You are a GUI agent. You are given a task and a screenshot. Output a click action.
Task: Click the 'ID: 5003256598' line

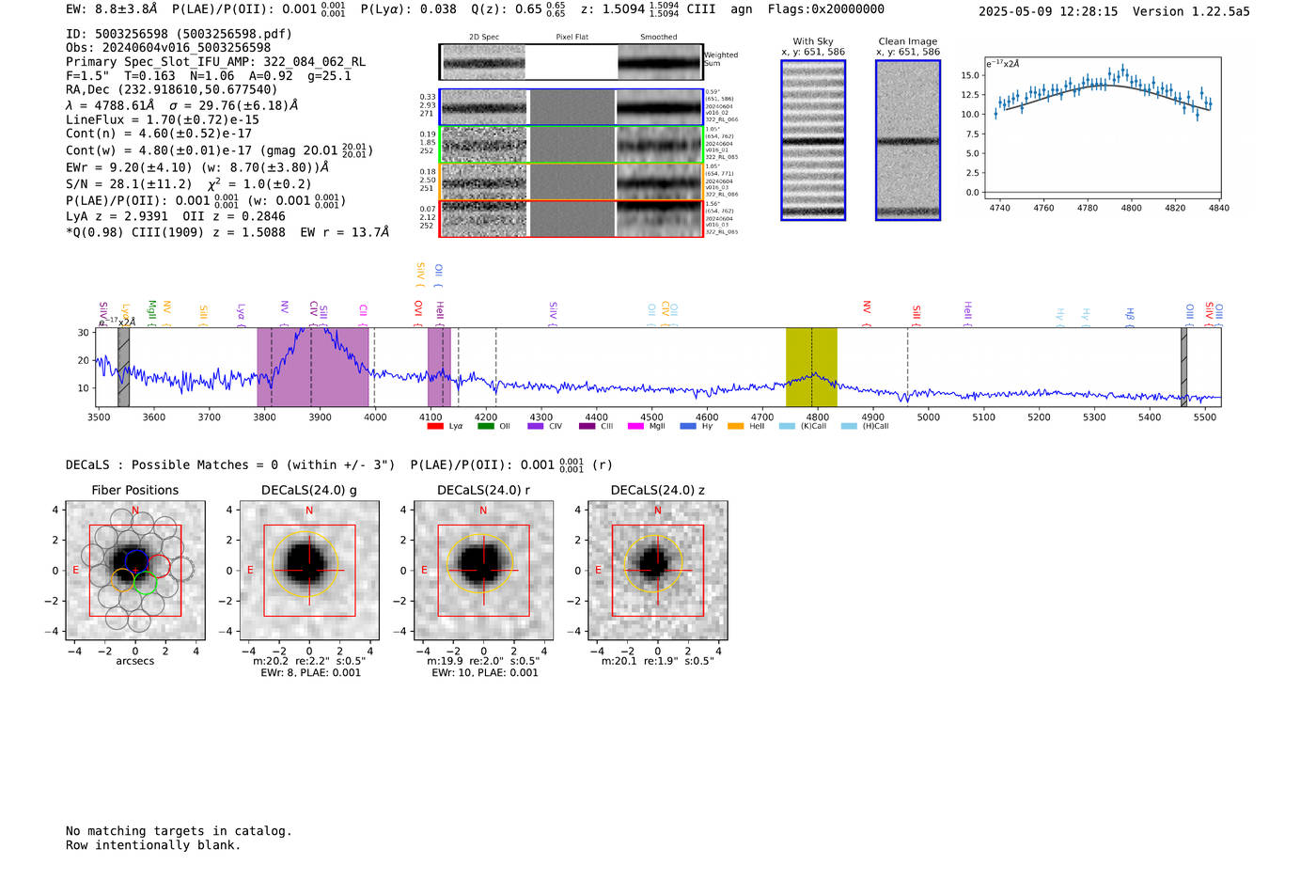pos(179,34)
